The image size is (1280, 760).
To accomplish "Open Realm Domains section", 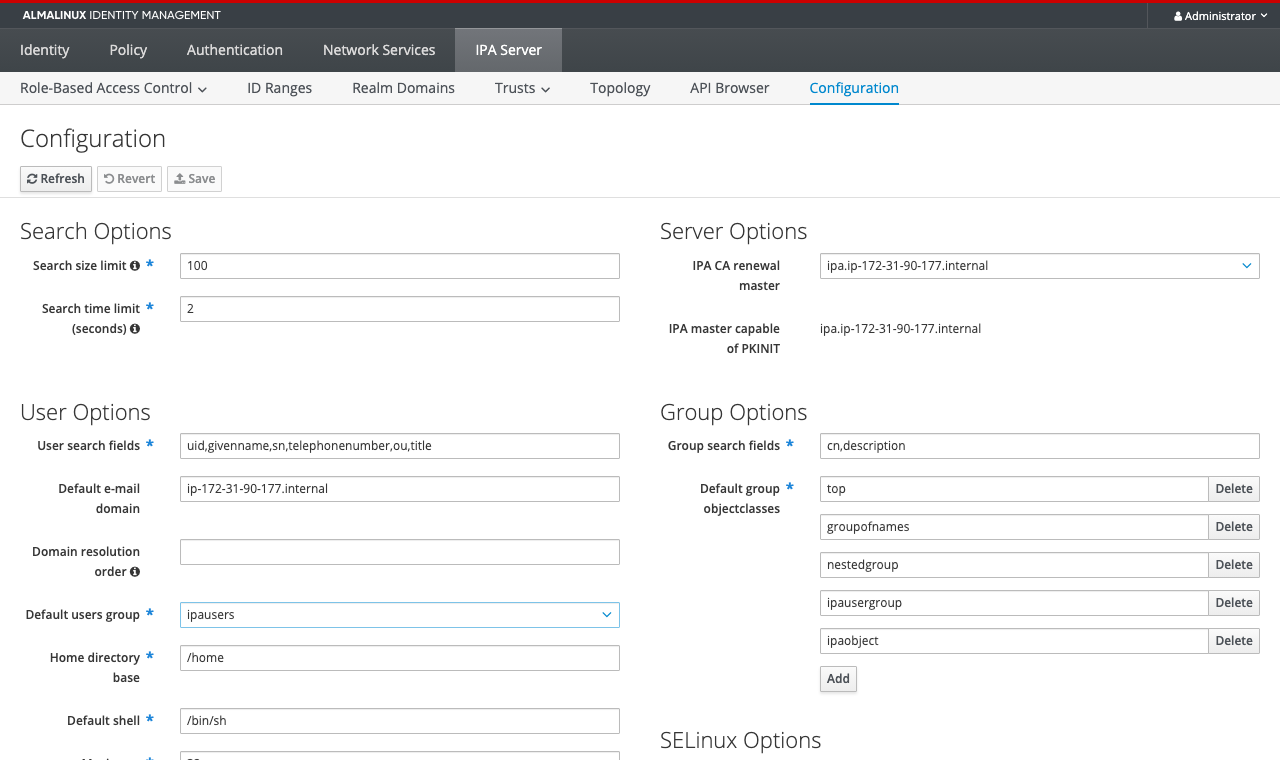I will point(403,88).
